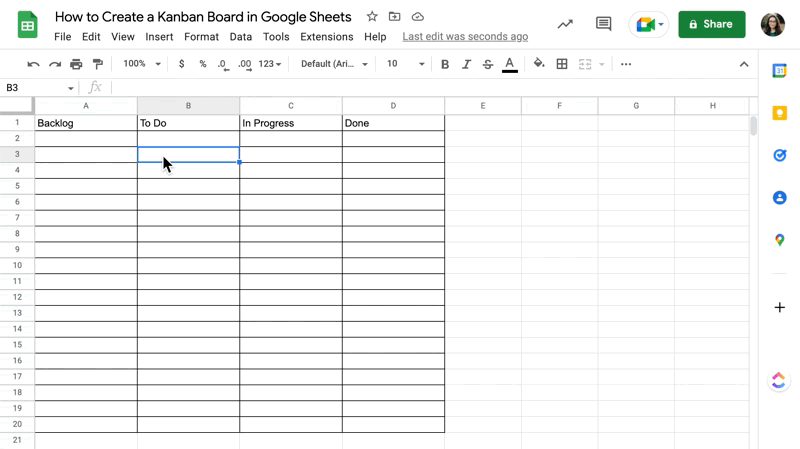Select the paint format roller

tap(97, 64)
